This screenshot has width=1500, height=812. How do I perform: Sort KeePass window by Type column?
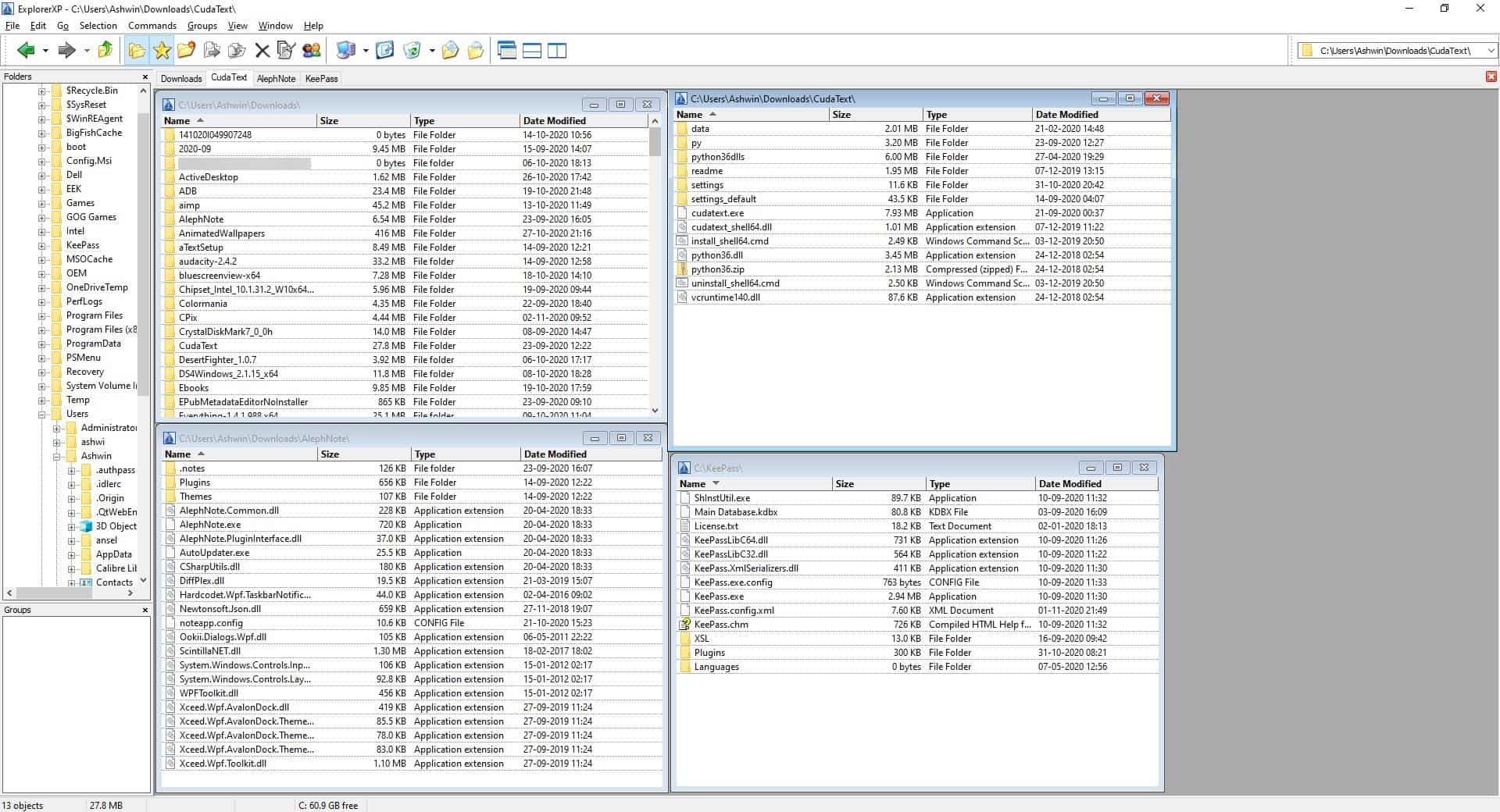point(980,484)
